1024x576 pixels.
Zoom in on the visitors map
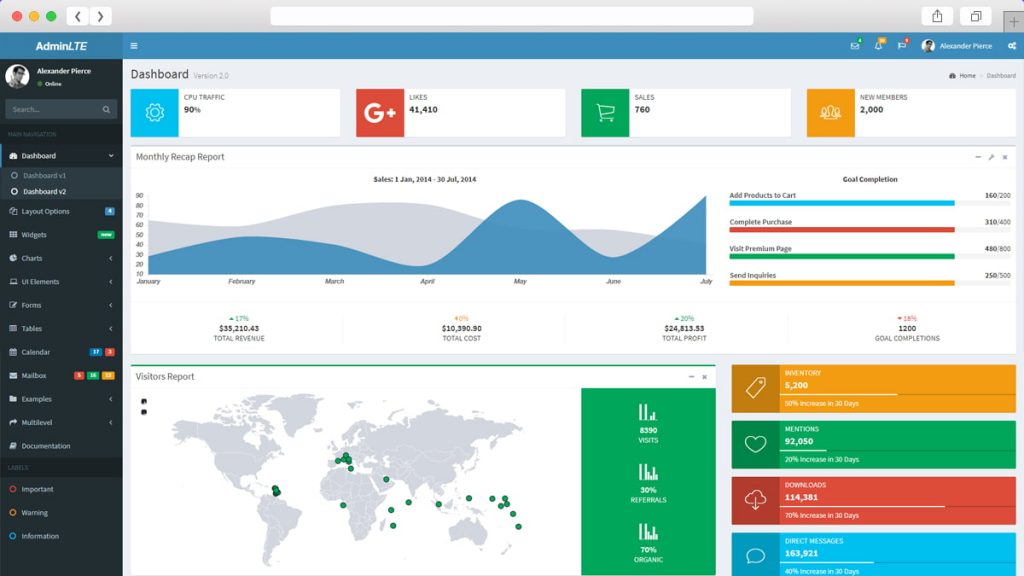tap(144, 401)
